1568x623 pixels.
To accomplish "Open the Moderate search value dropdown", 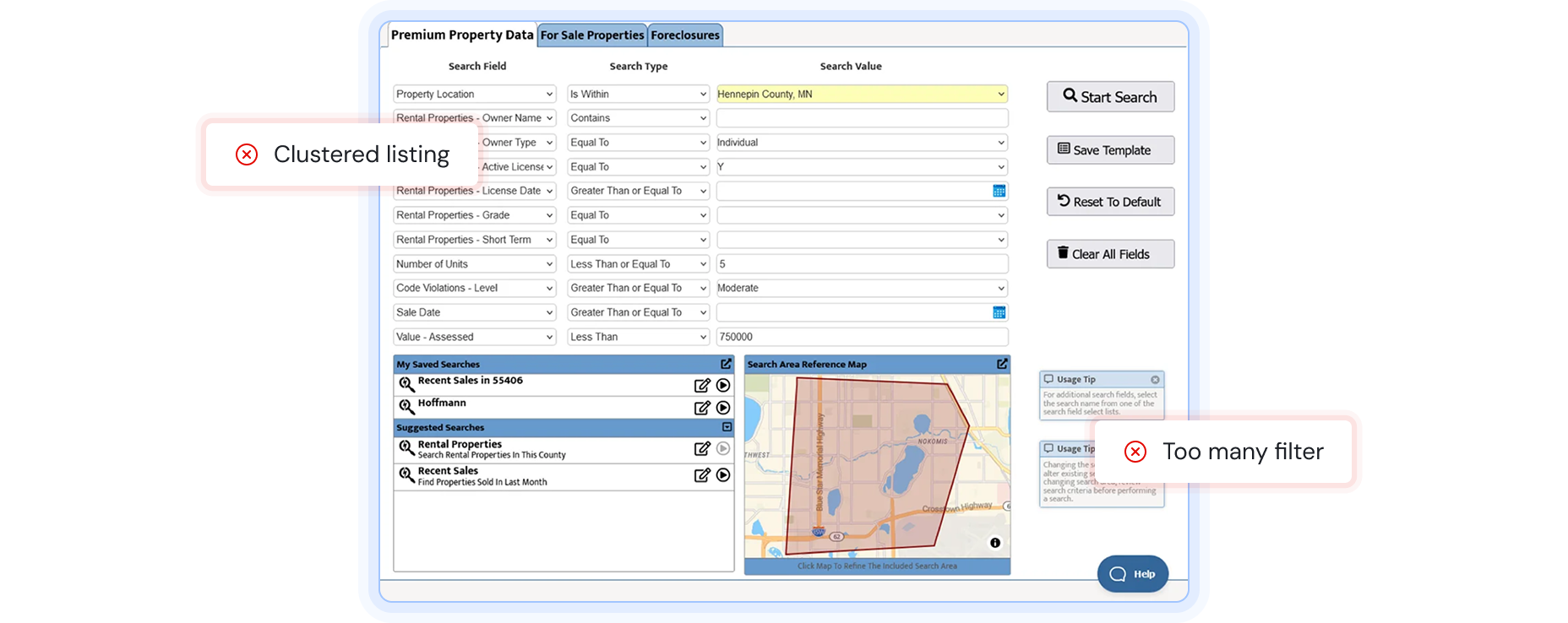I will tap(862, 288).
